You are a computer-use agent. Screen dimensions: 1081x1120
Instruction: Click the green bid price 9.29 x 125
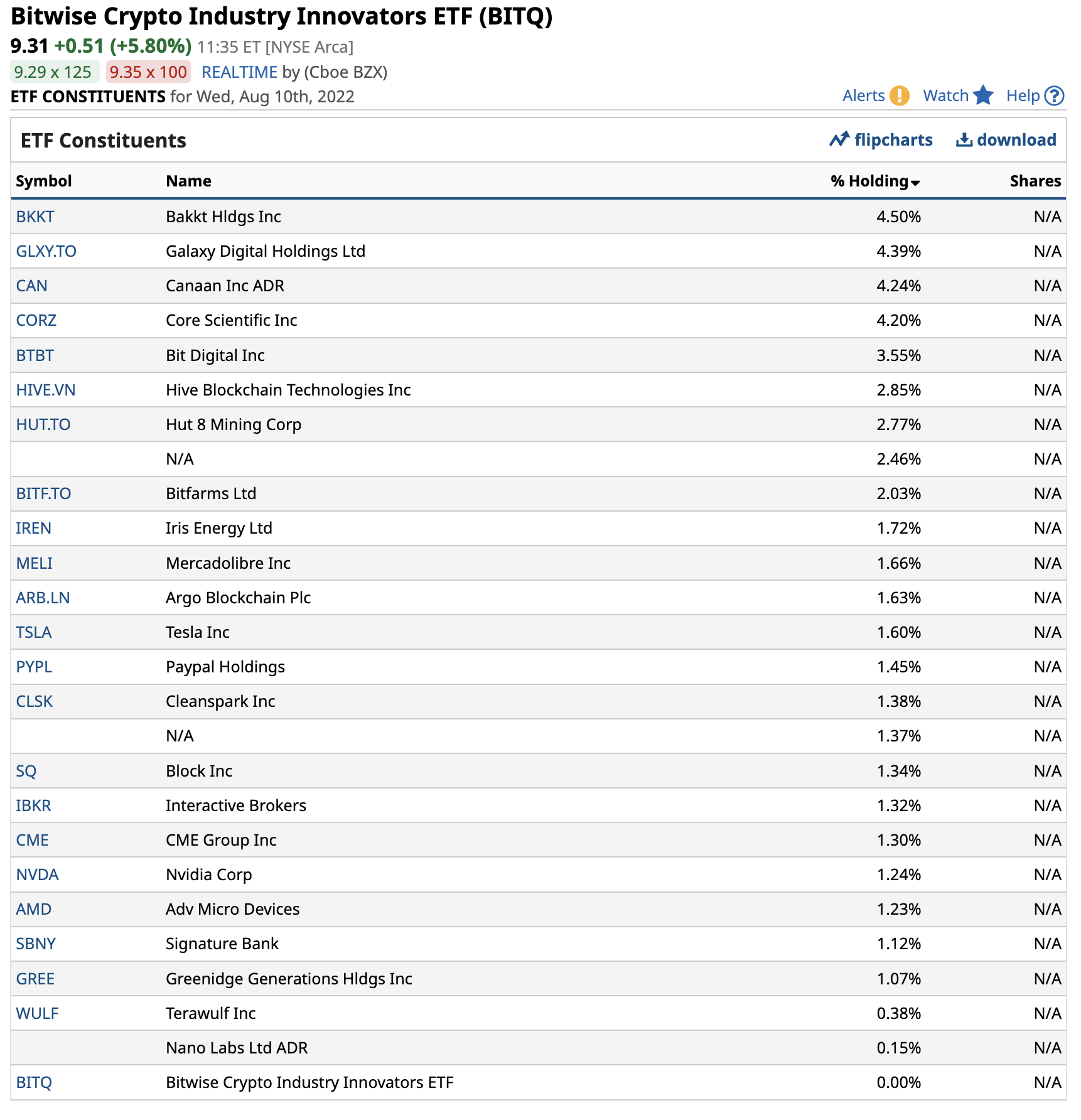pyautogui.click(x=53, y=72)
